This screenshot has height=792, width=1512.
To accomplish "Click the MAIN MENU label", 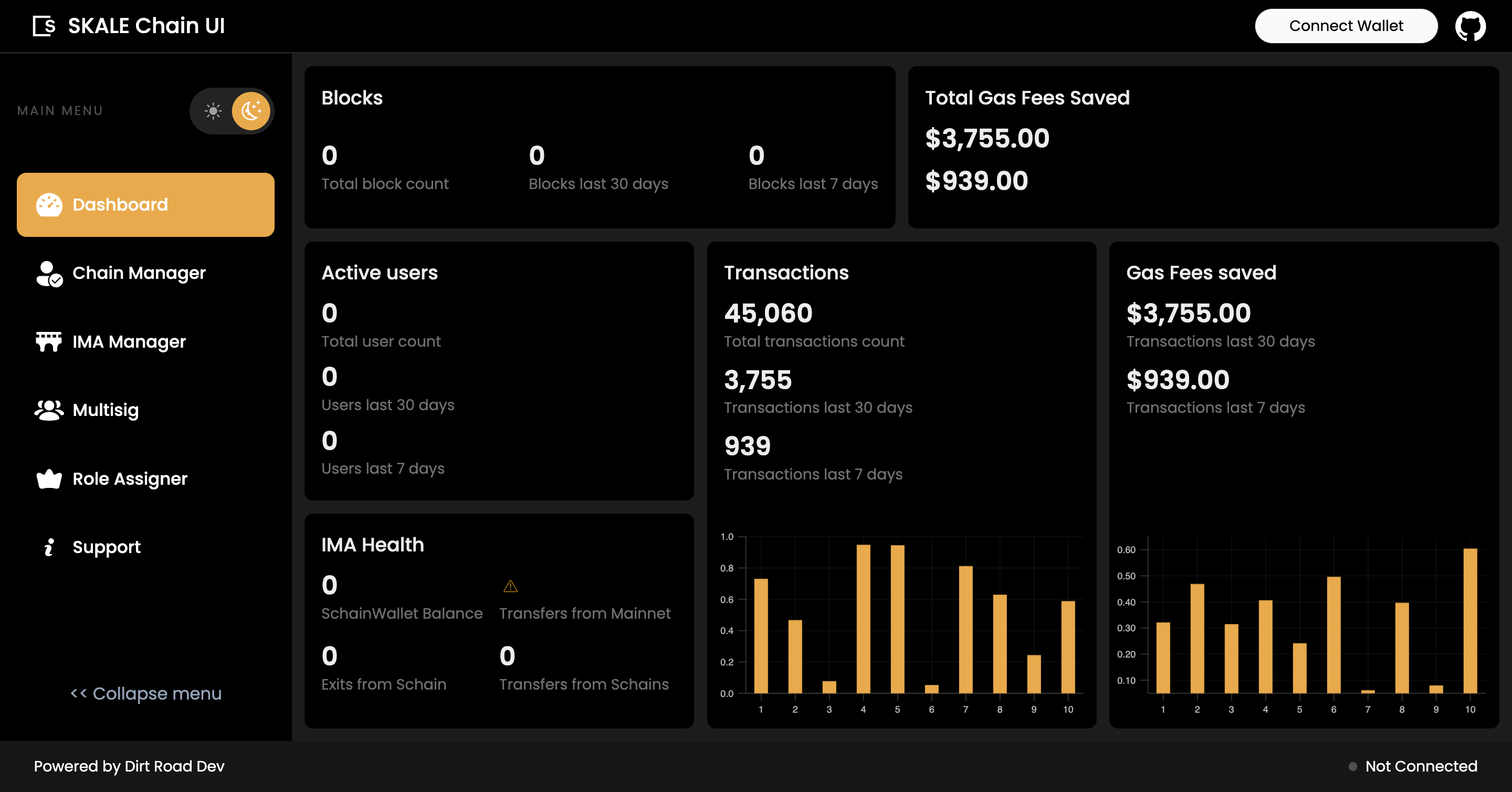I will pos(60,111).
